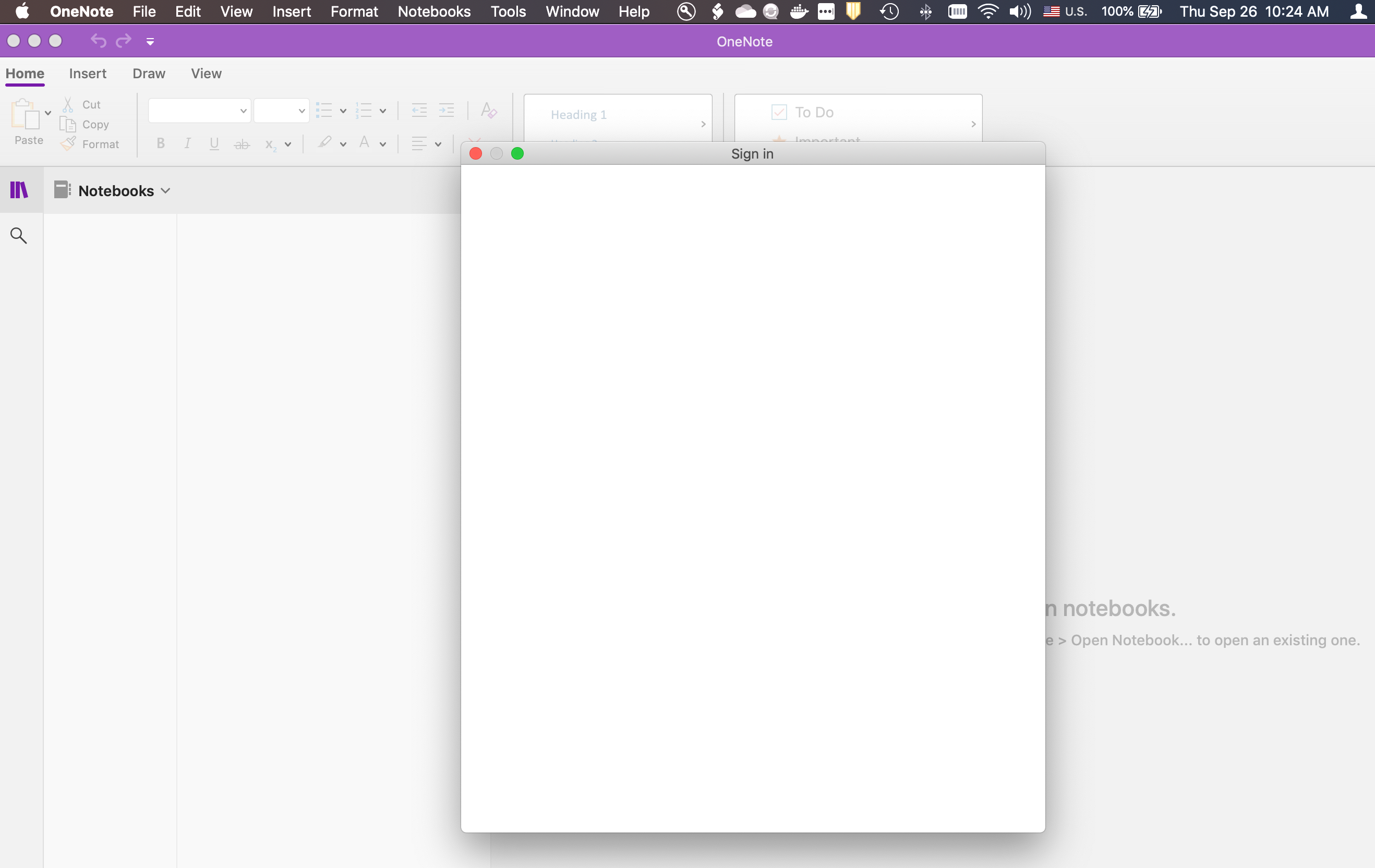Click the Docker whale menu icon
Image resolution: width=1375 pixels, height=868 pixels.
pos(799,11)
